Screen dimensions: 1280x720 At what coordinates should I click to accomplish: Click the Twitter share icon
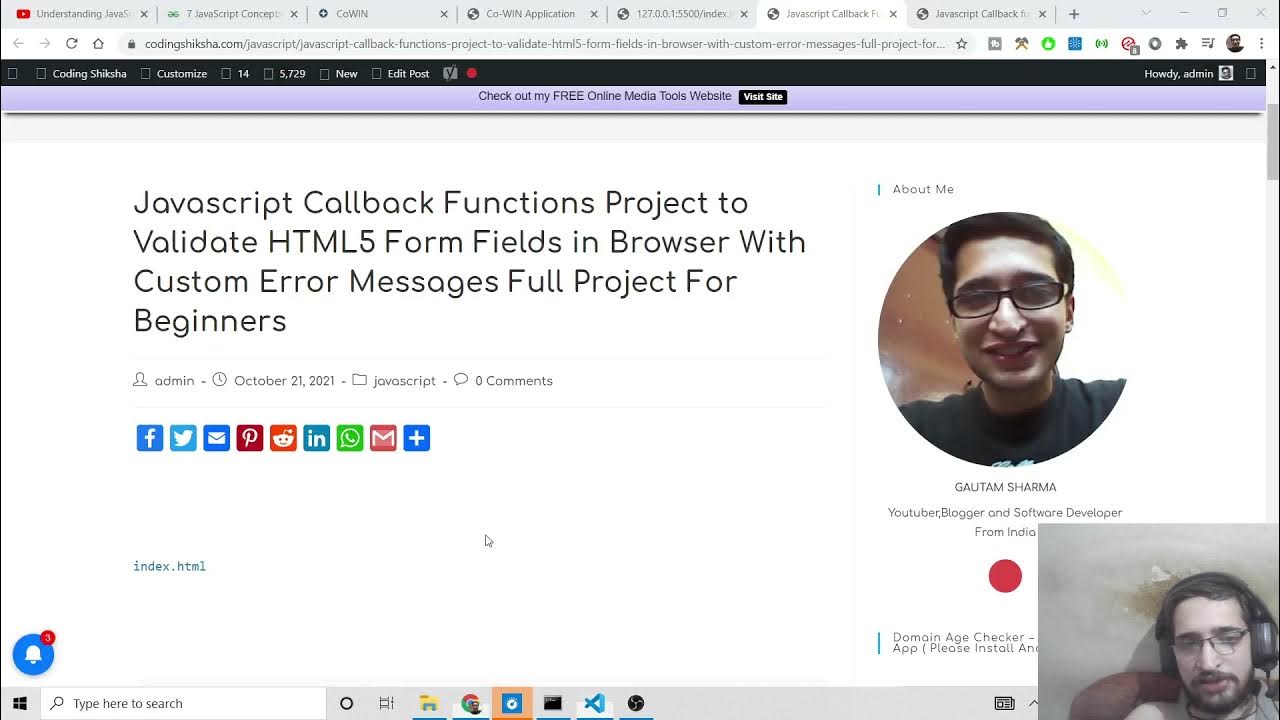pyautogui.click(x=183, y=438)
